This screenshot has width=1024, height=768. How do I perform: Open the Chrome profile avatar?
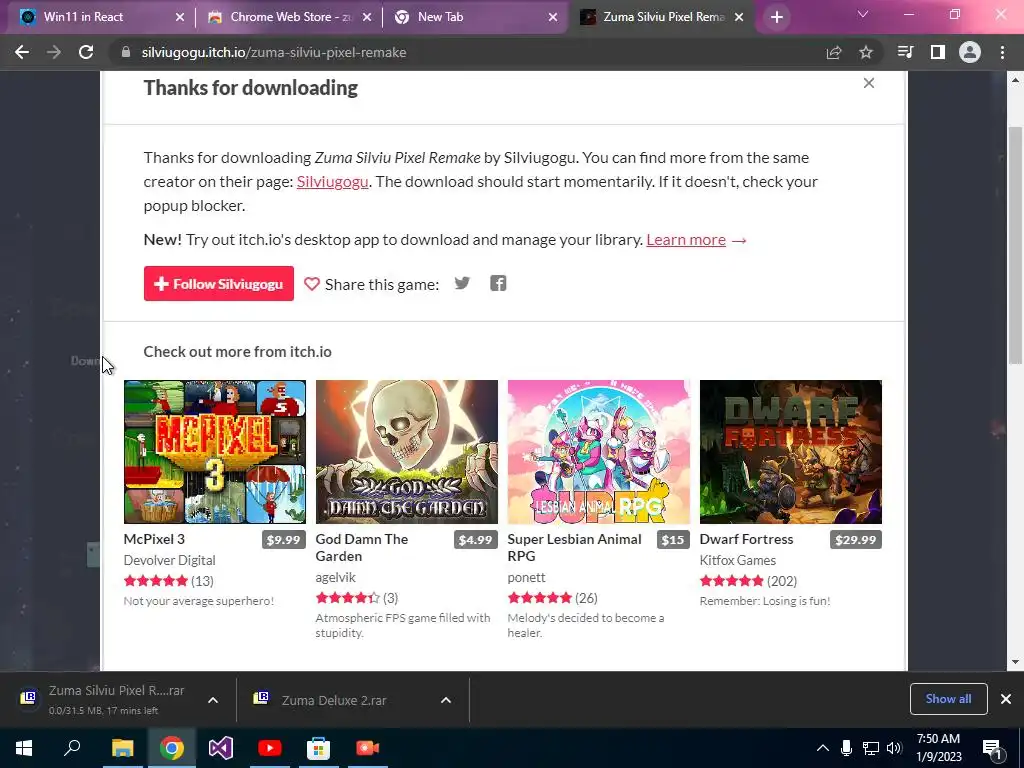click(x=970, y=52)
